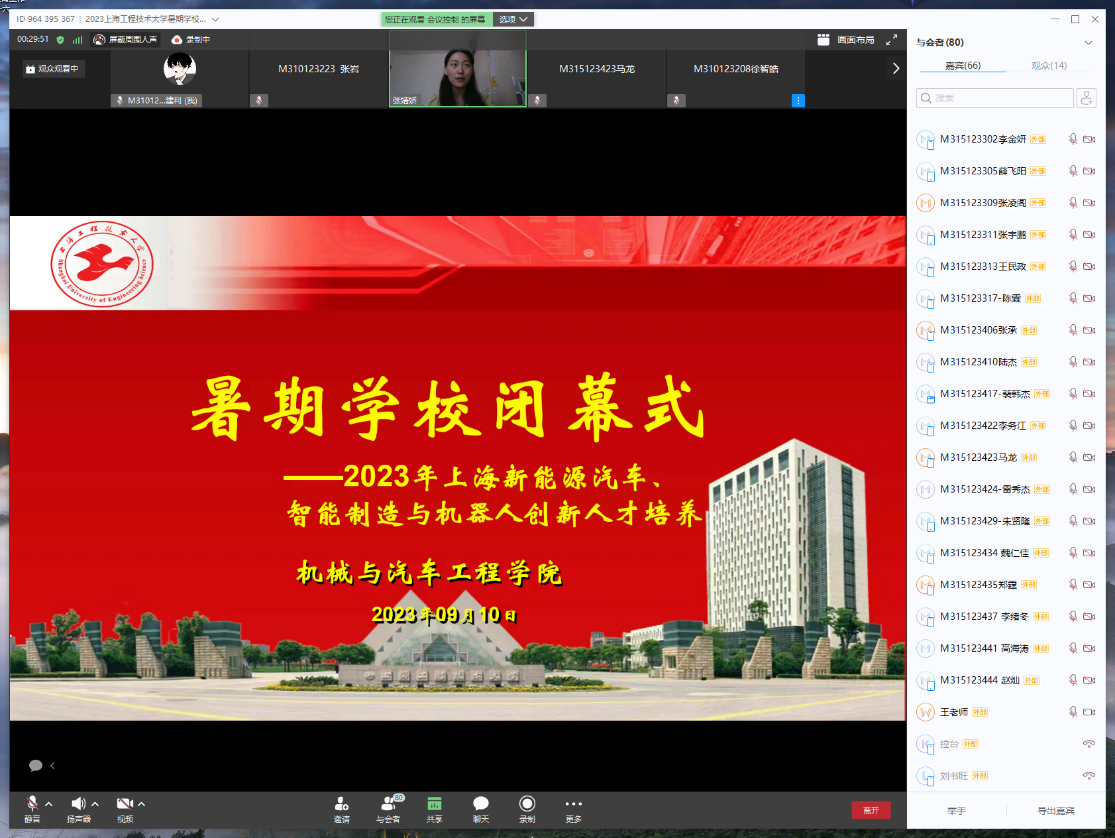Click the 共享 (Share screen) icon
Screen dimensions: 1115x838
(434, 805)
